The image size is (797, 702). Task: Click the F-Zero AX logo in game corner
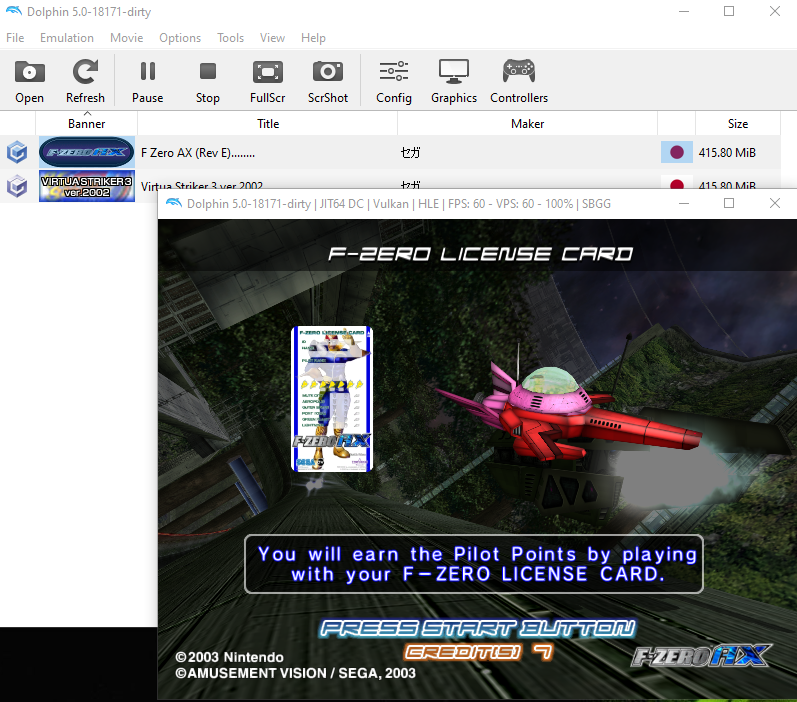(x=702, y=656)
